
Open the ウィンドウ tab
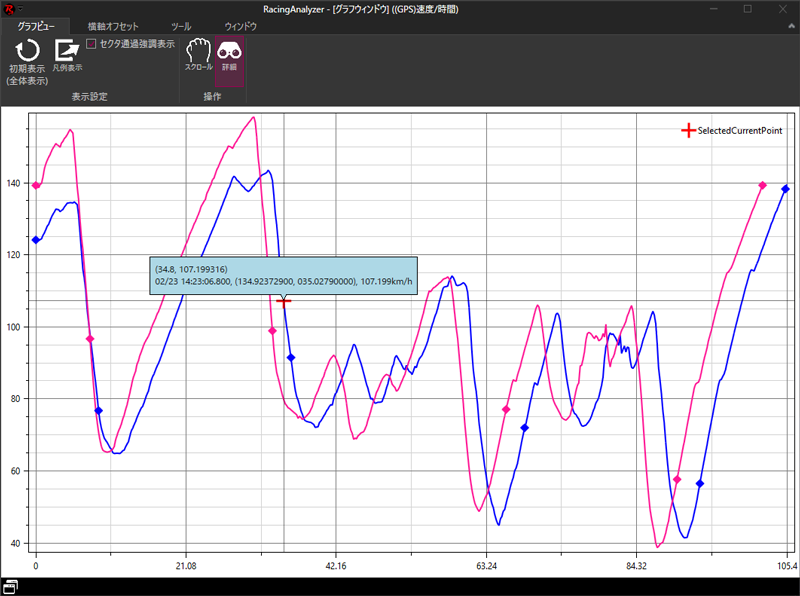click(240, 26)
